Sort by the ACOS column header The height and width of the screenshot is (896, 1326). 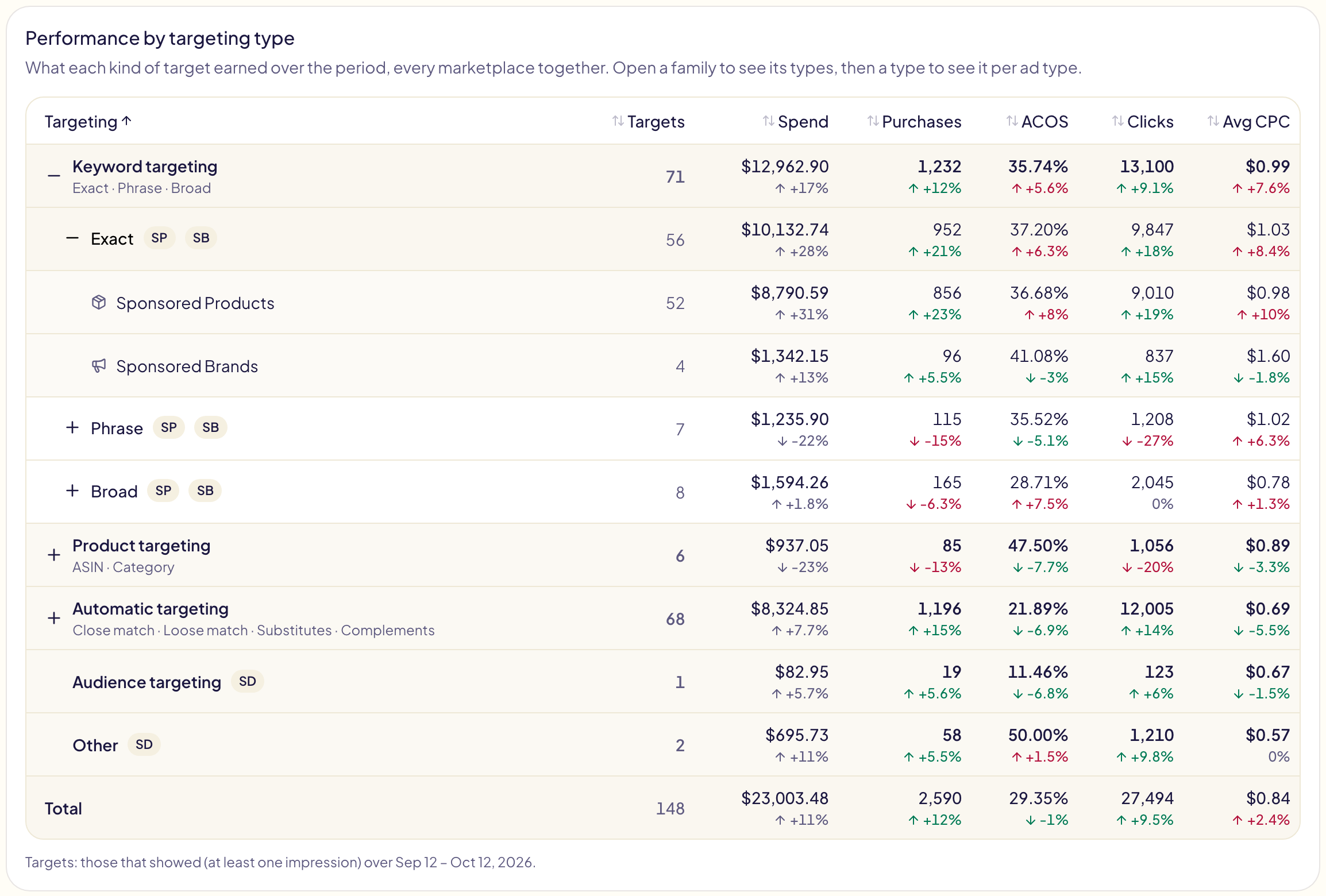(x=1037, y=122)
